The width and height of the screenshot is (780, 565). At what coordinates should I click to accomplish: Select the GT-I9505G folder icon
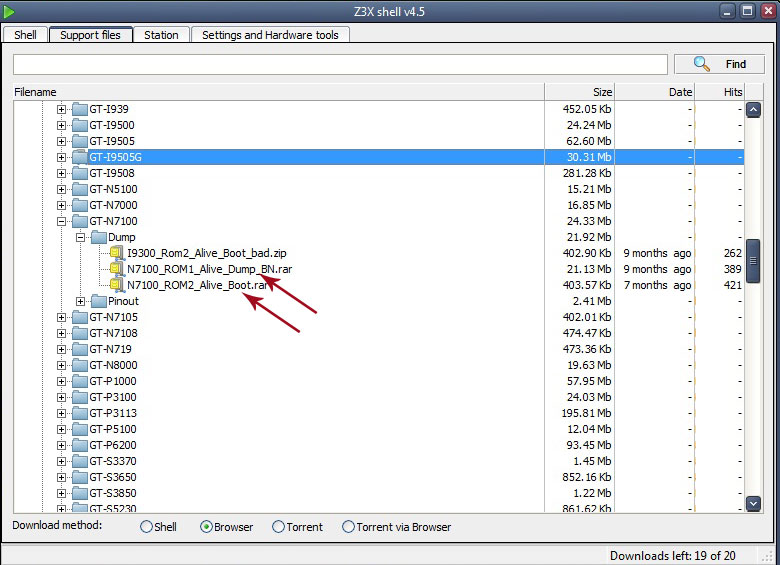[x=80, y=157]
